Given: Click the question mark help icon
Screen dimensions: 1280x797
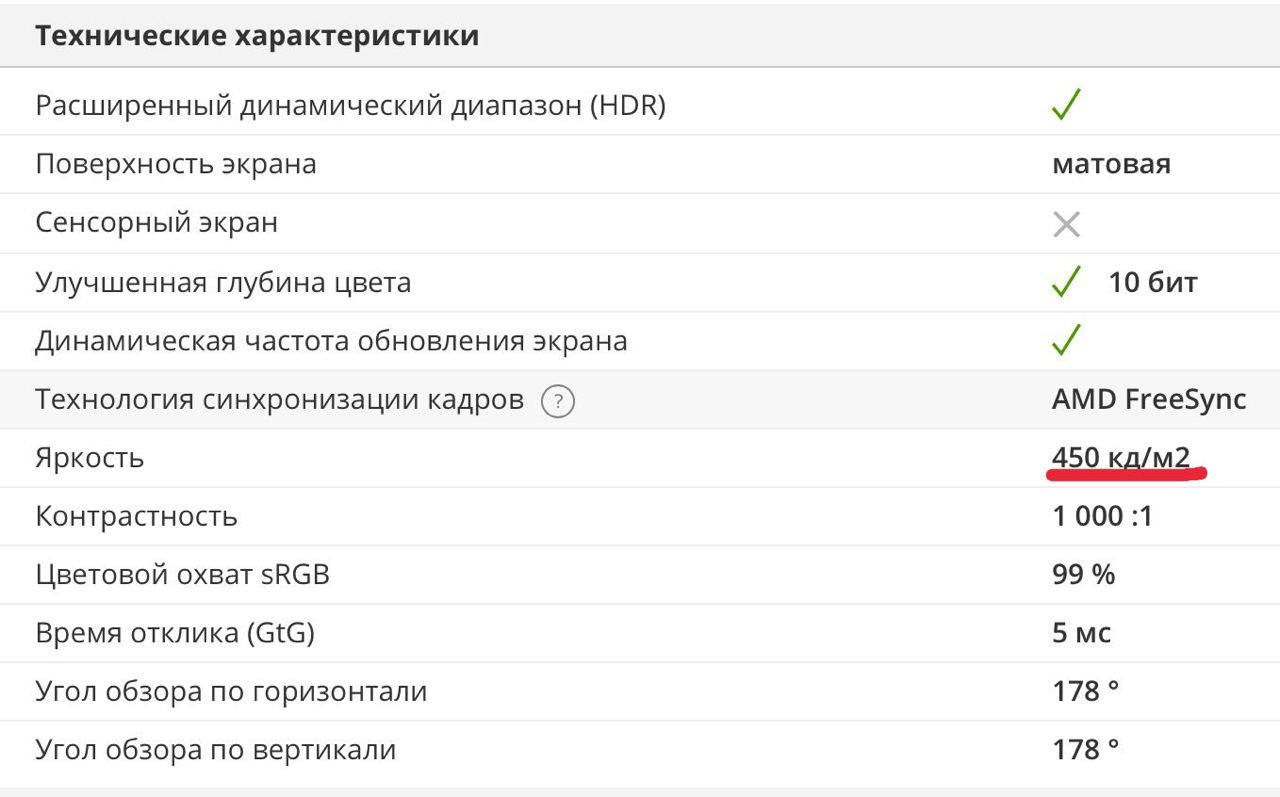Looking at the screenshot, I should [558, 402].
